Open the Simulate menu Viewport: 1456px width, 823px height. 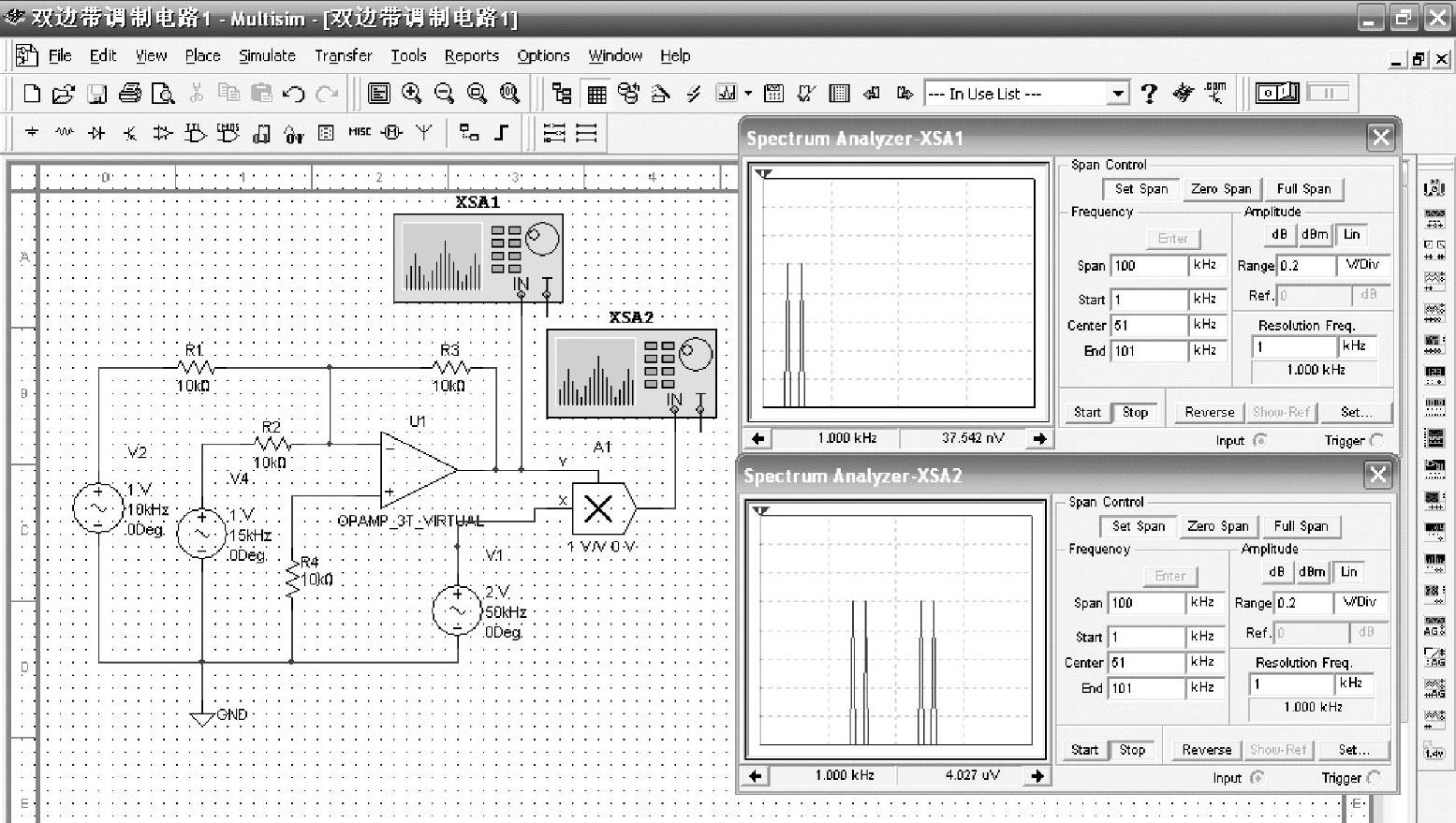[267, 56]
